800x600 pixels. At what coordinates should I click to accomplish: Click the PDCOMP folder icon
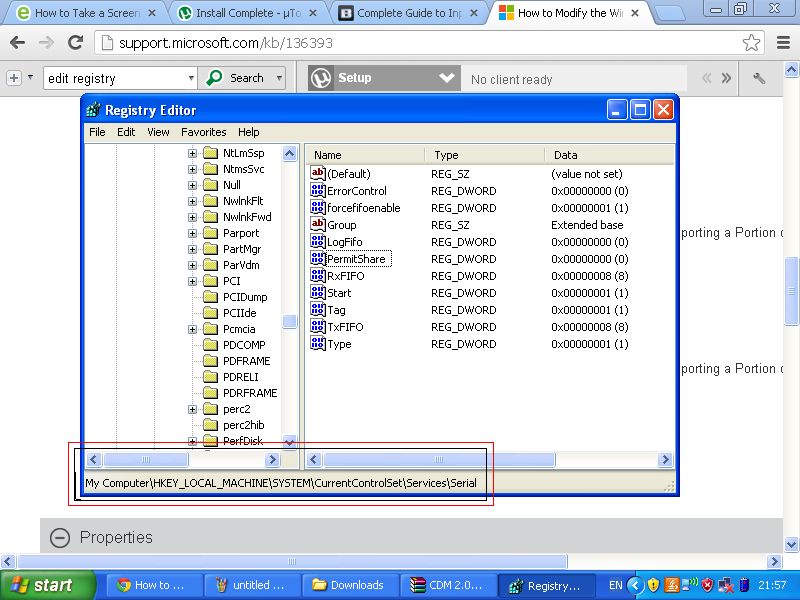click(x=210, y=345)
